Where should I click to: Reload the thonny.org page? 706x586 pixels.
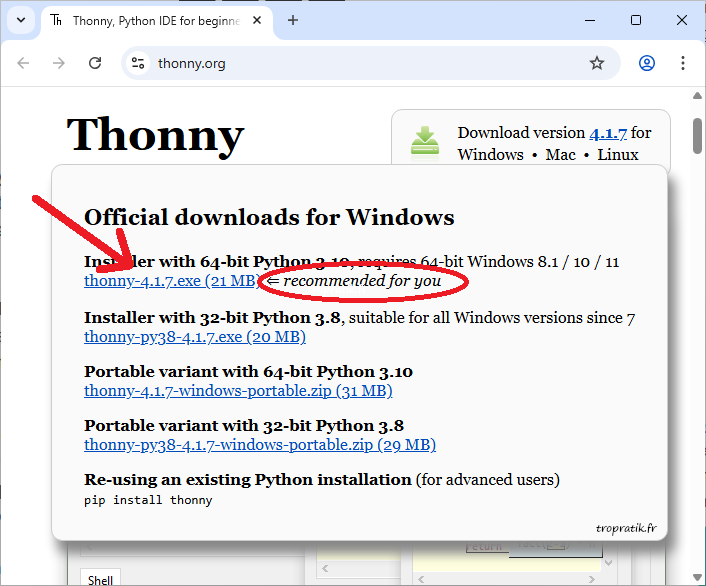pyautogui.click(x=95, y=63)
